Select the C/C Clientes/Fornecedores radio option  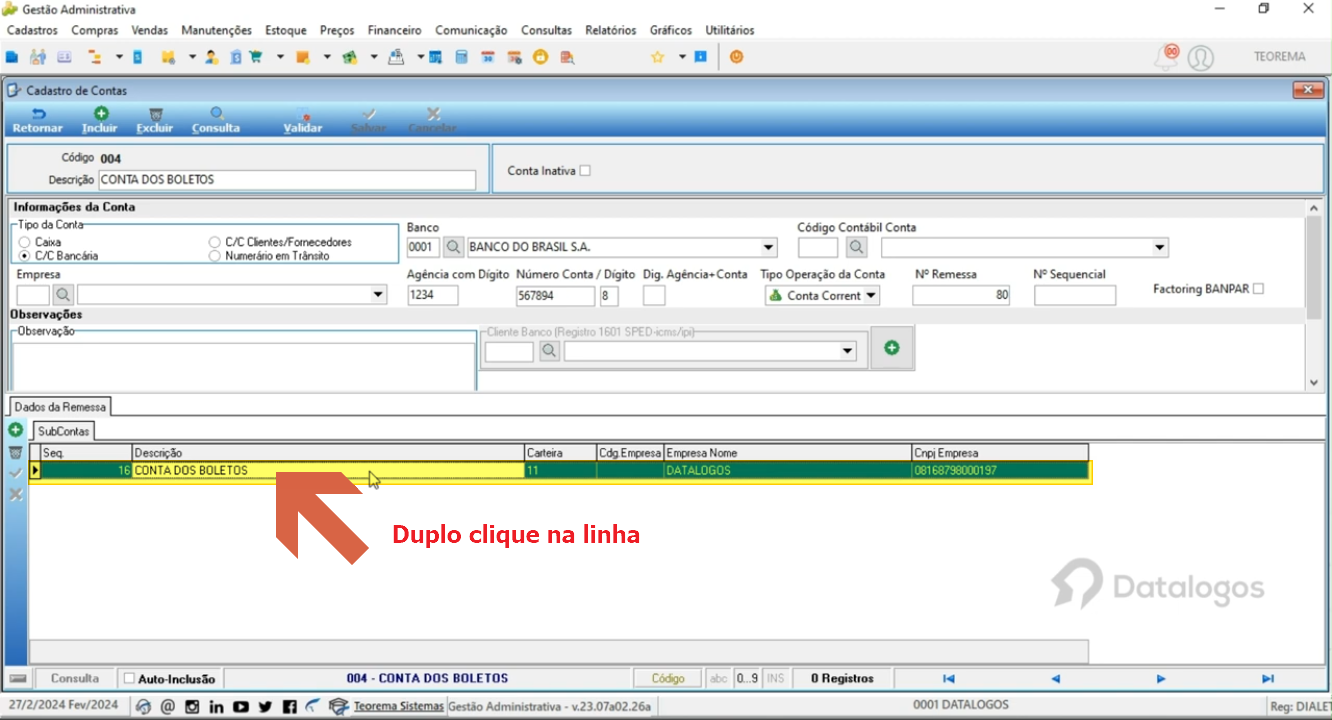[x=215, y=242]
